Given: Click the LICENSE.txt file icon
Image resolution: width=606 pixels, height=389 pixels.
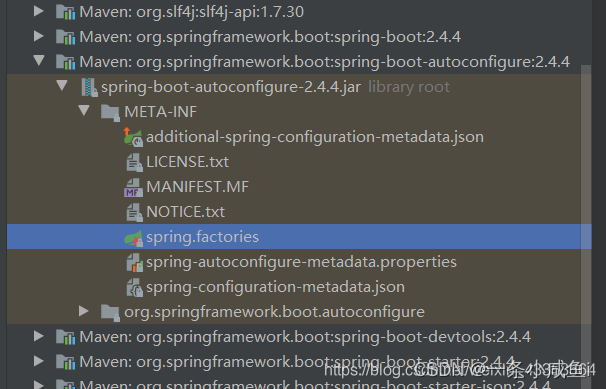Looking at the screenshot, I should pos(134,162).
